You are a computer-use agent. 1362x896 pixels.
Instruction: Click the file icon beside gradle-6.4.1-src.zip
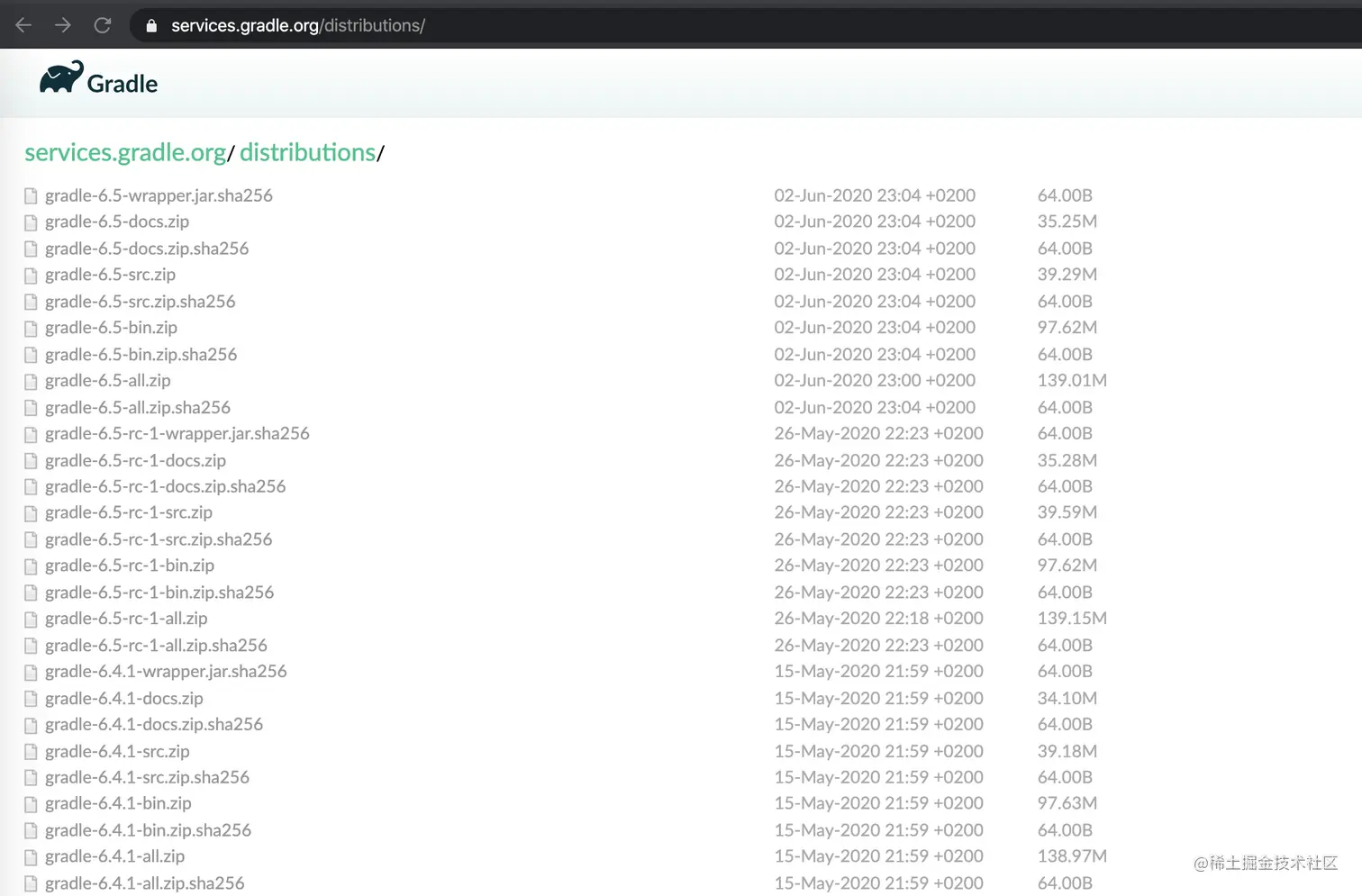click(31, 752)
